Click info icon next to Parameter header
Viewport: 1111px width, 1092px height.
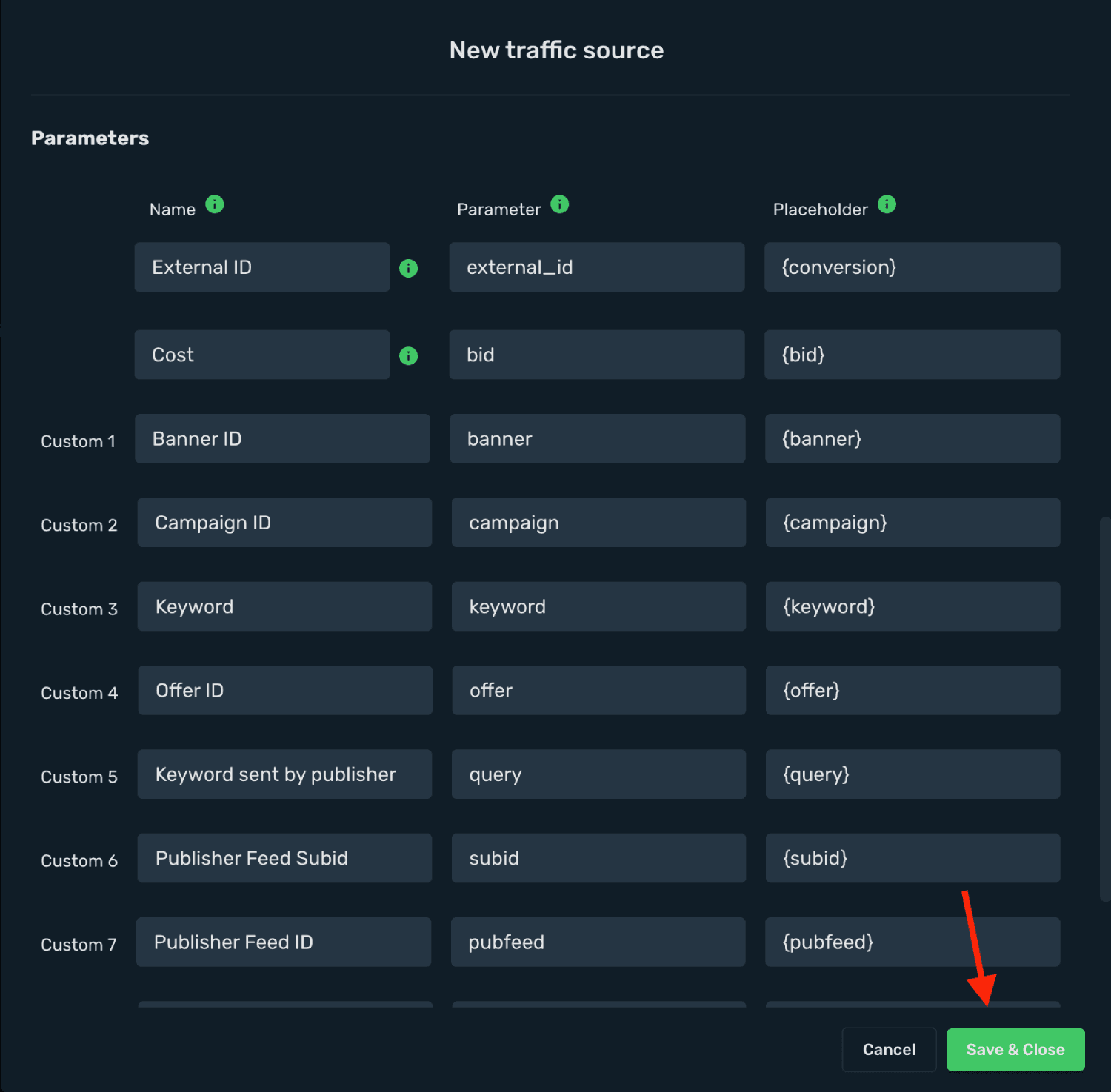point(560,204)
